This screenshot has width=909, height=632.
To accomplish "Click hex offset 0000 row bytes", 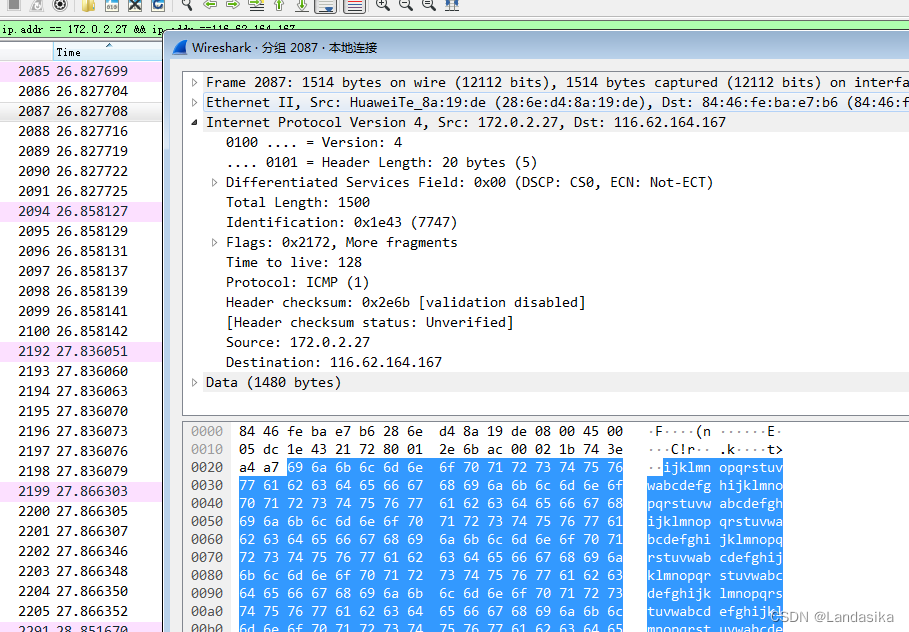I will [x=431, y=431].
